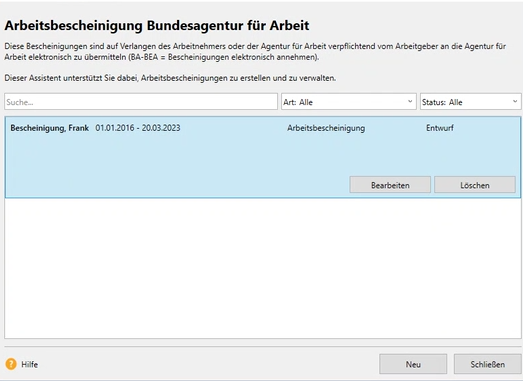
Task: Click the heading Arbeitsbescheinigung Bundesagentur für Arbeit
Action: pyautogui.click(x=157, y=26)
